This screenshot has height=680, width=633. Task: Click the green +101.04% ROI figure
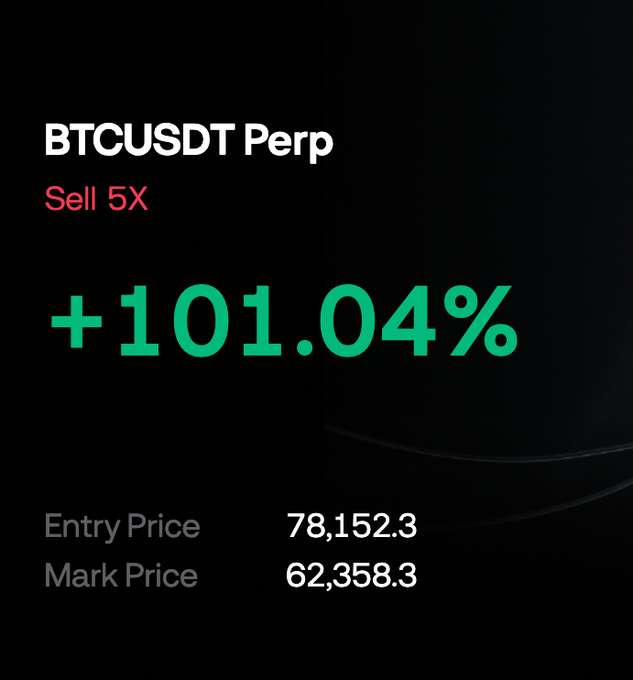click(284, 321)
